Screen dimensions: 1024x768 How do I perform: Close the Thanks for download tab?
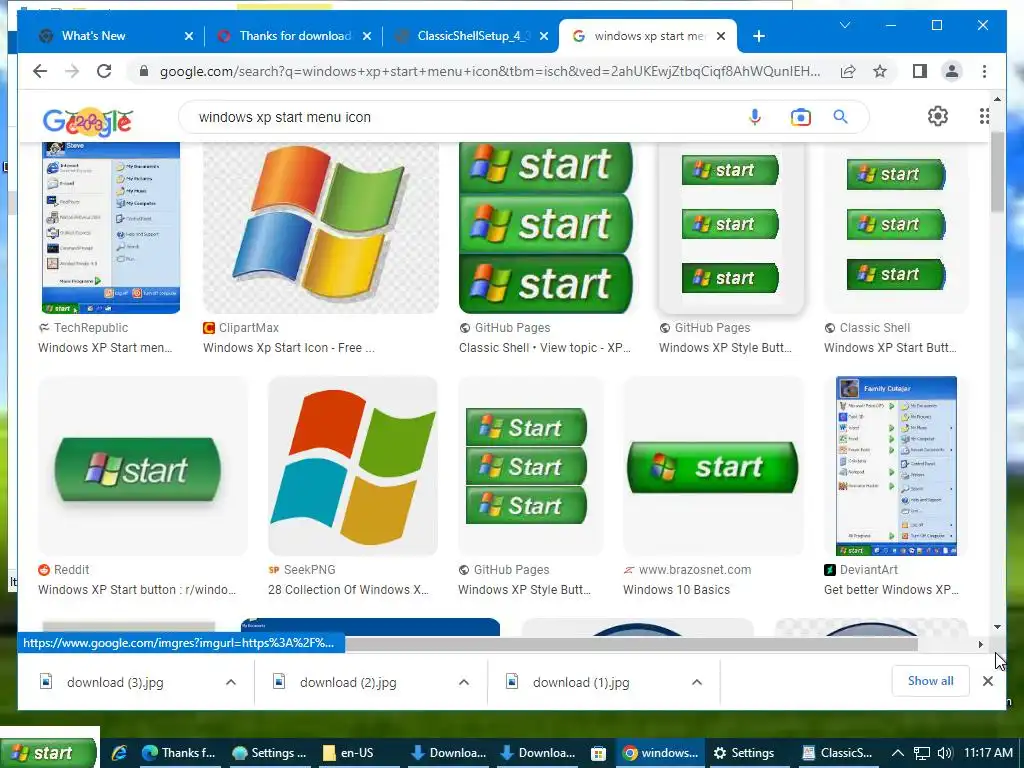367,36
